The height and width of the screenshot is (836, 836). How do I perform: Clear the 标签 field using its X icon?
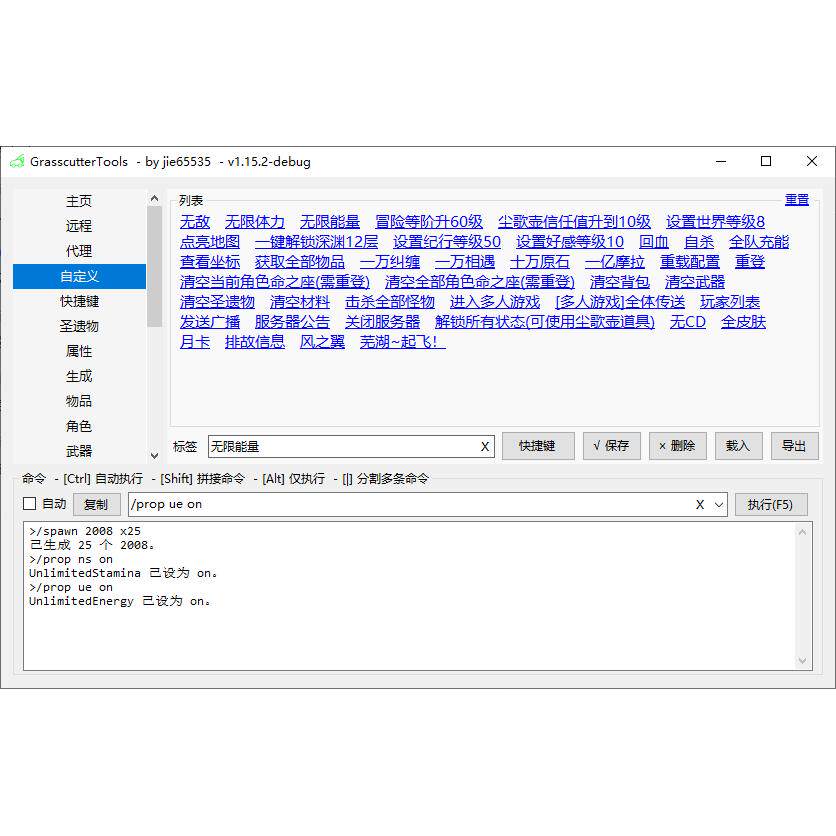(x=485, y=446)
